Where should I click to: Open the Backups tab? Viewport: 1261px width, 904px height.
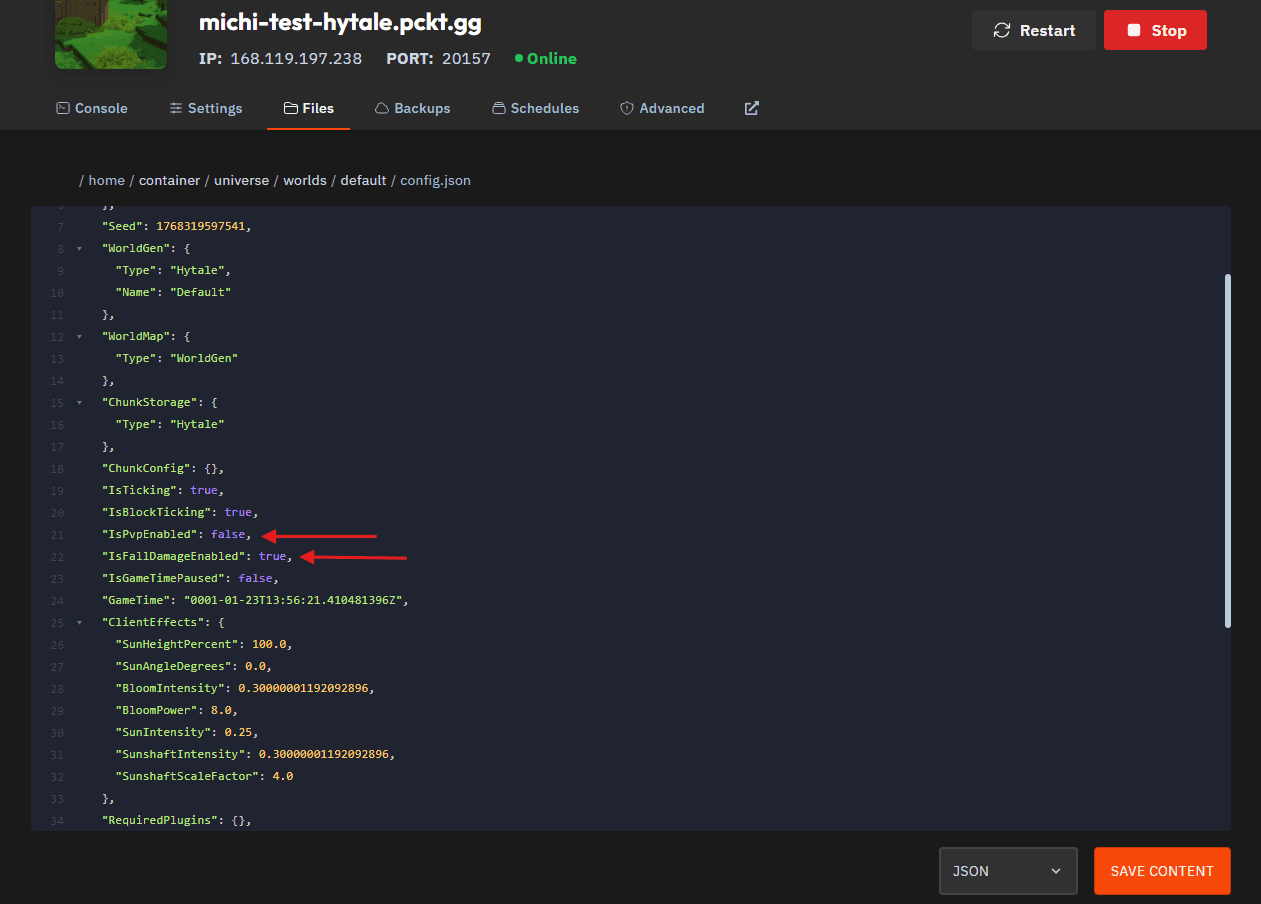pos(412,108)
